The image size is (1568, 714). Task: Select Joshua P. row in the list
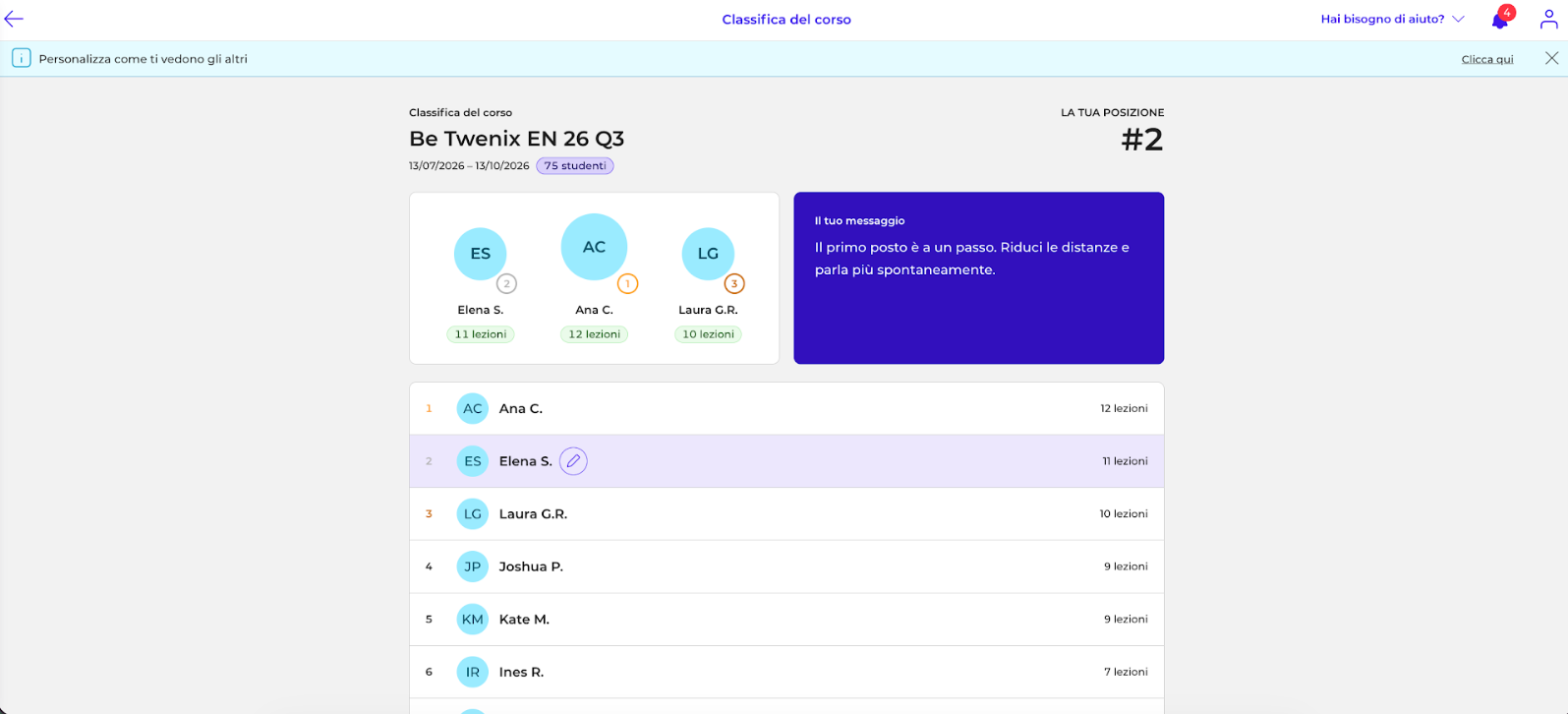click(786, 566)
